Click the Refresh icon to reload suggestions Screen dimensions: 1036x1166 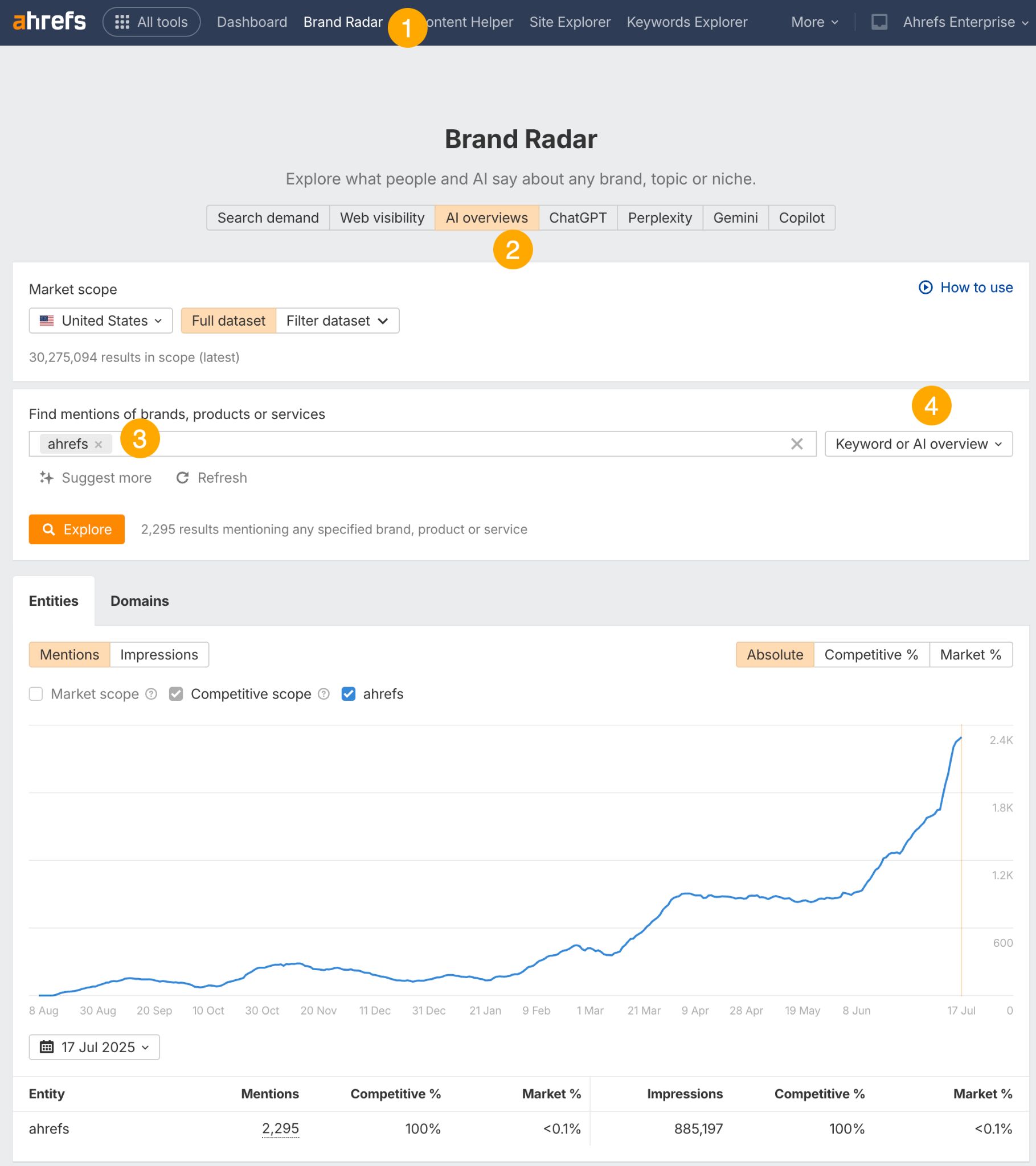(183, 478)
